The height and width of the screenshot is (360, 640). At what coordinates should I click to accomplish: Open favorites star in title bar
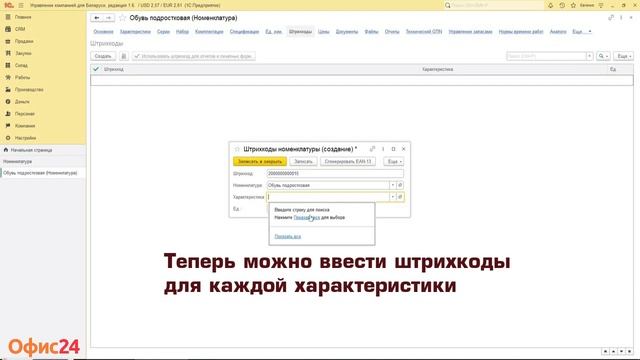pos(573,5)
